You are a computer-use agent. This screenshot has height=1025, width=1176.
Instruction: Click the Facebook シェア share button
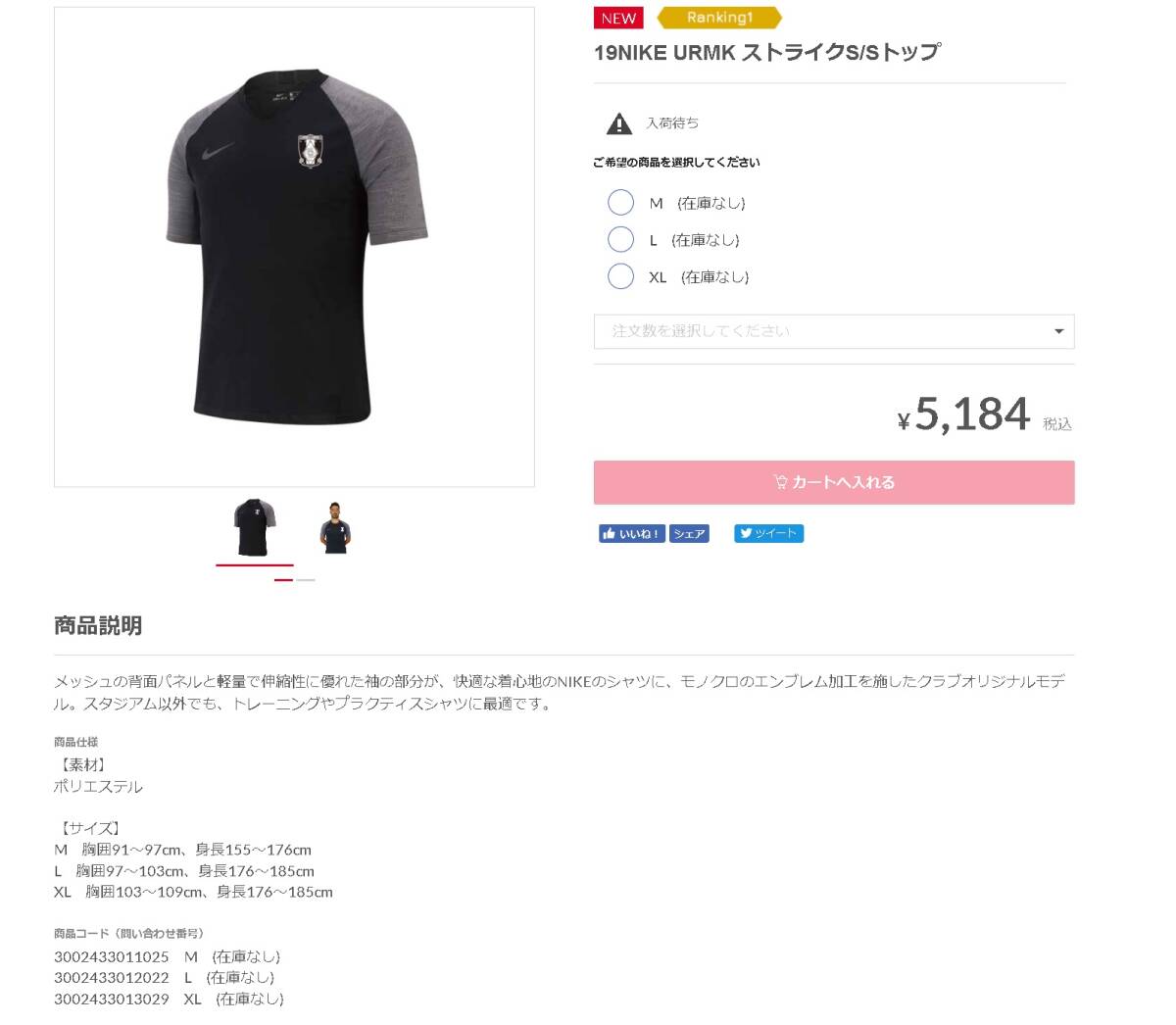(x=689, y=534)
